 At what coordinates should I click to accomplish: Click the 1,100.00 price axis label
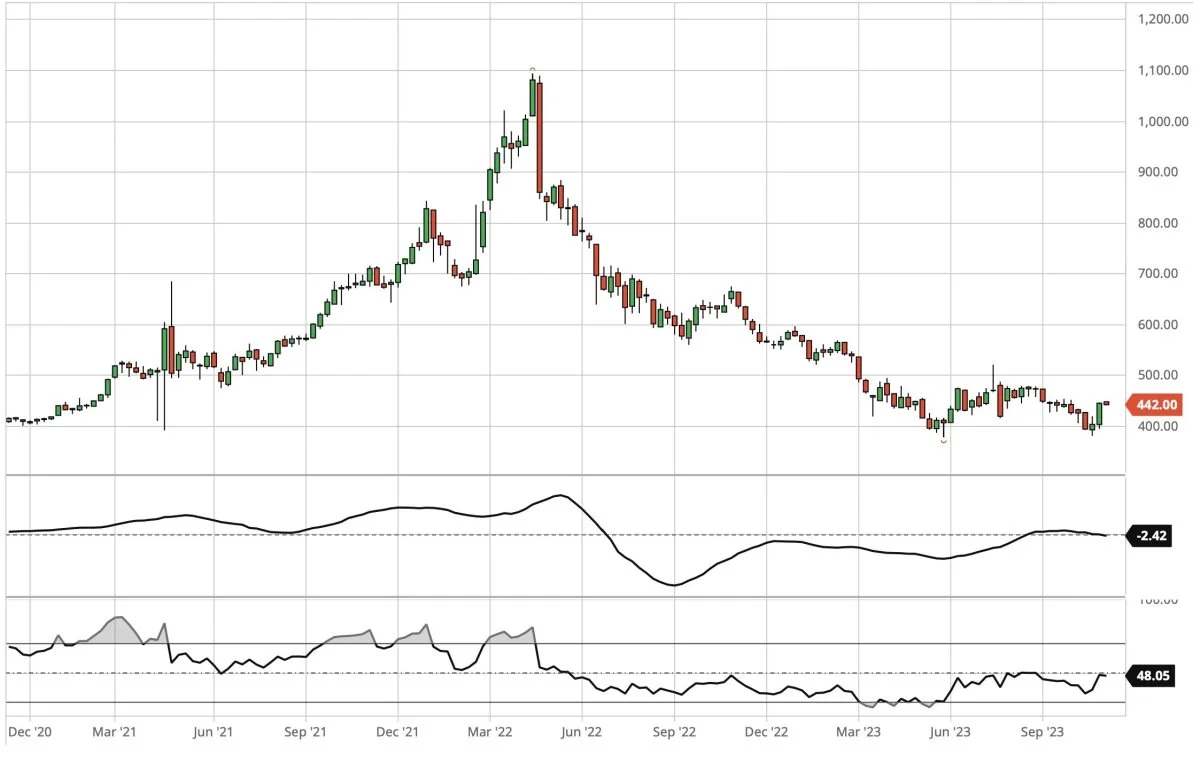[1164, 70]
